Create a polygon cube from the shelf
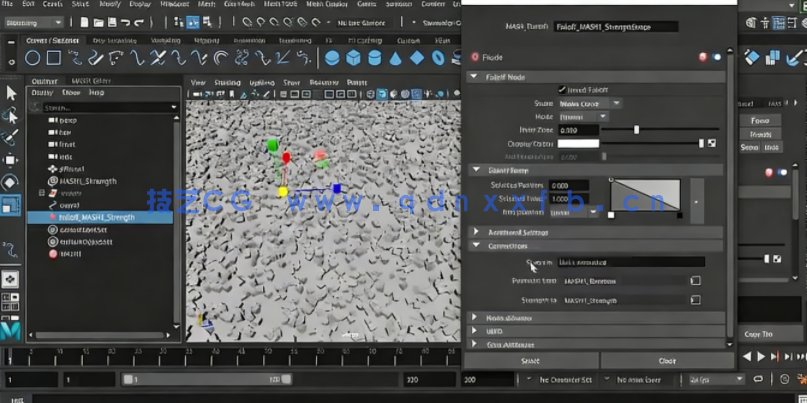The width and height of the screenshot is (807, 403). coord(354,59)
